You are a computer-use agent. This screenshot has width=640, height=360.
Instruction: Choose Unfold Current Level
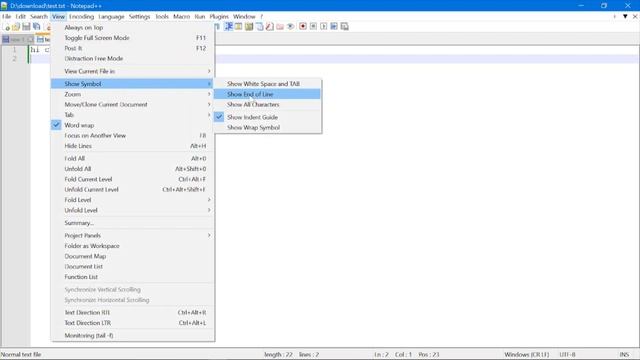133,189
